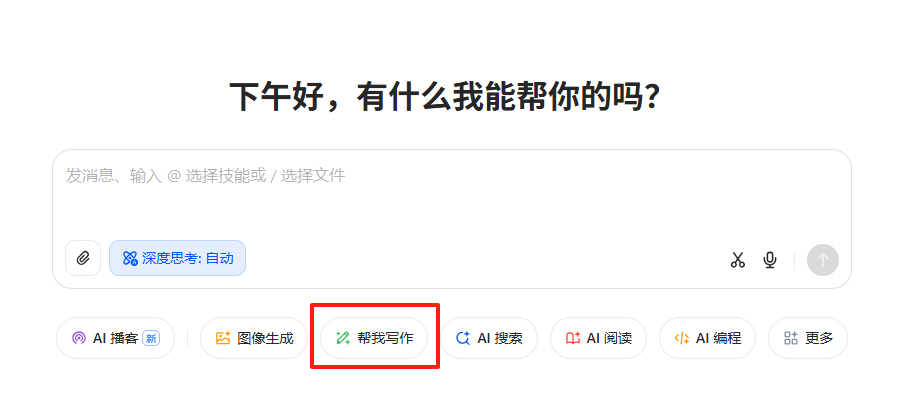Image resolution: width=909 pixels, height=405 pixels.
Task: Click the green writing pen icon
Action: pos(343,338)
